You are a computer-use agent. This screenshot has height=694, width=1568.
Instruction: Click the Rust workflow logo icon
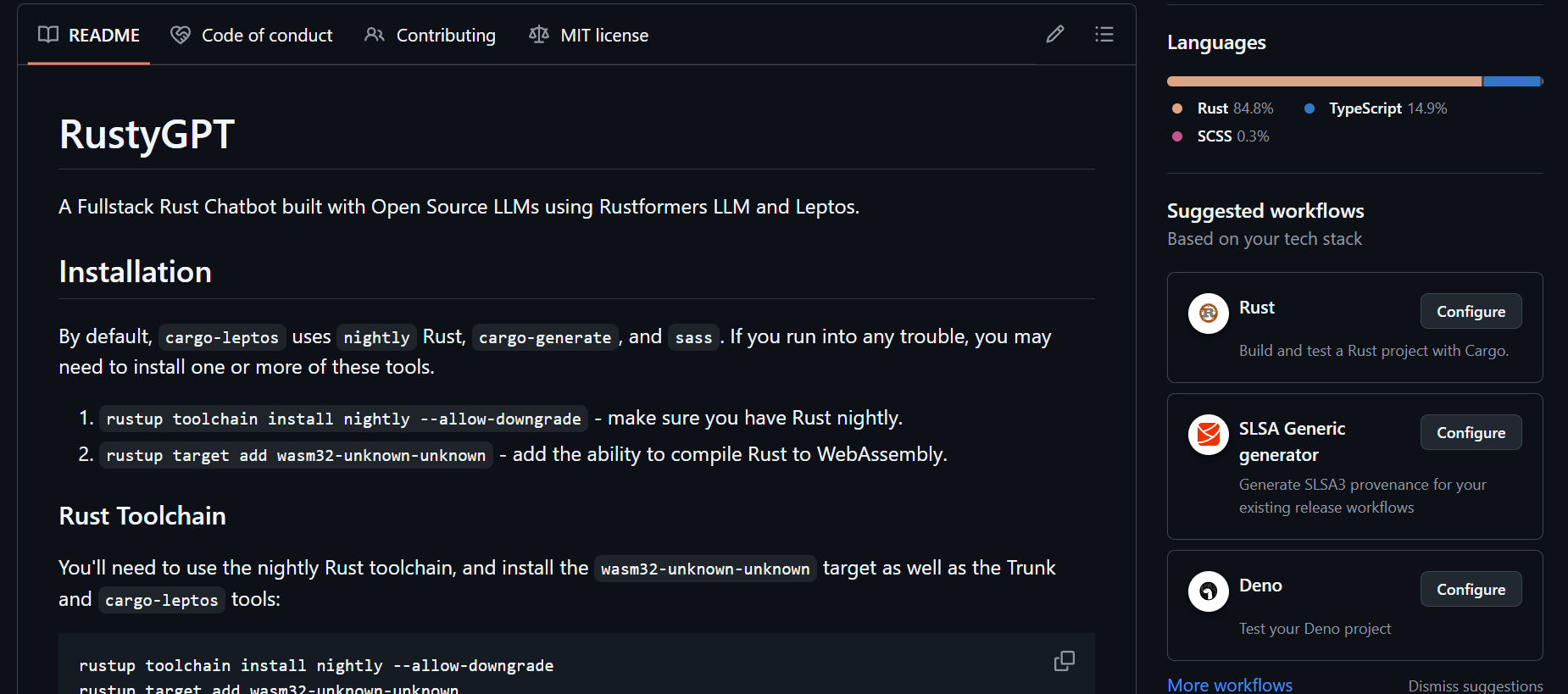tap(1208, 314)
